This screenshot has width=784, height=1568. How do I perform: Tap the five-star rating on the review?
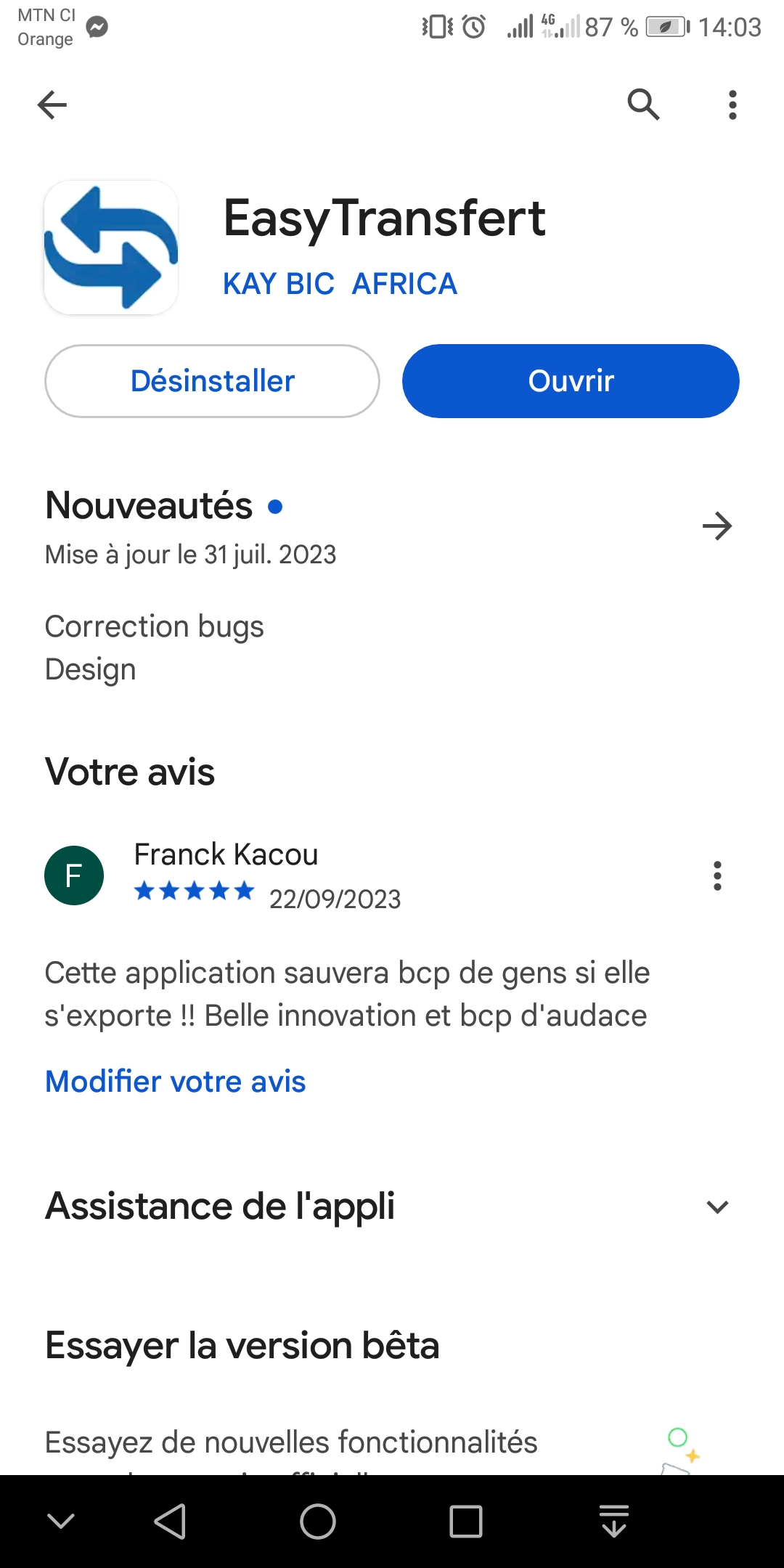point(195,891)
